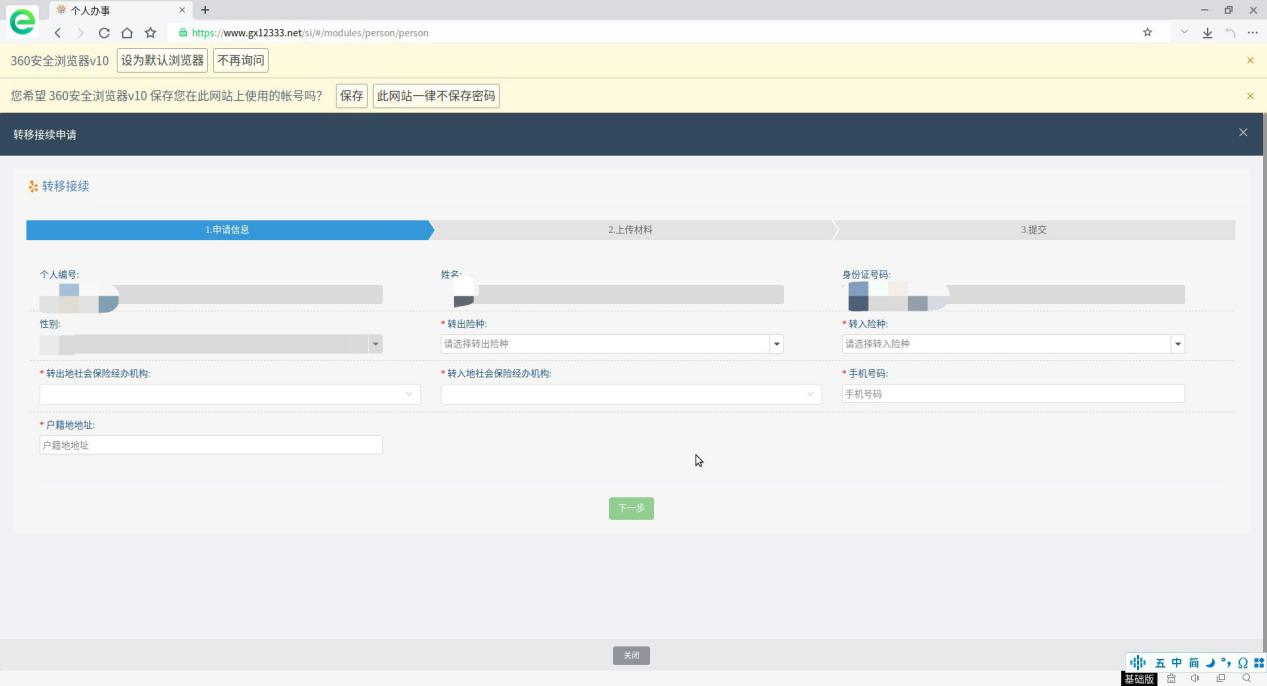Click the Omega symbol icon in IME bar
1267x686 pixels.
[1242, 663]
